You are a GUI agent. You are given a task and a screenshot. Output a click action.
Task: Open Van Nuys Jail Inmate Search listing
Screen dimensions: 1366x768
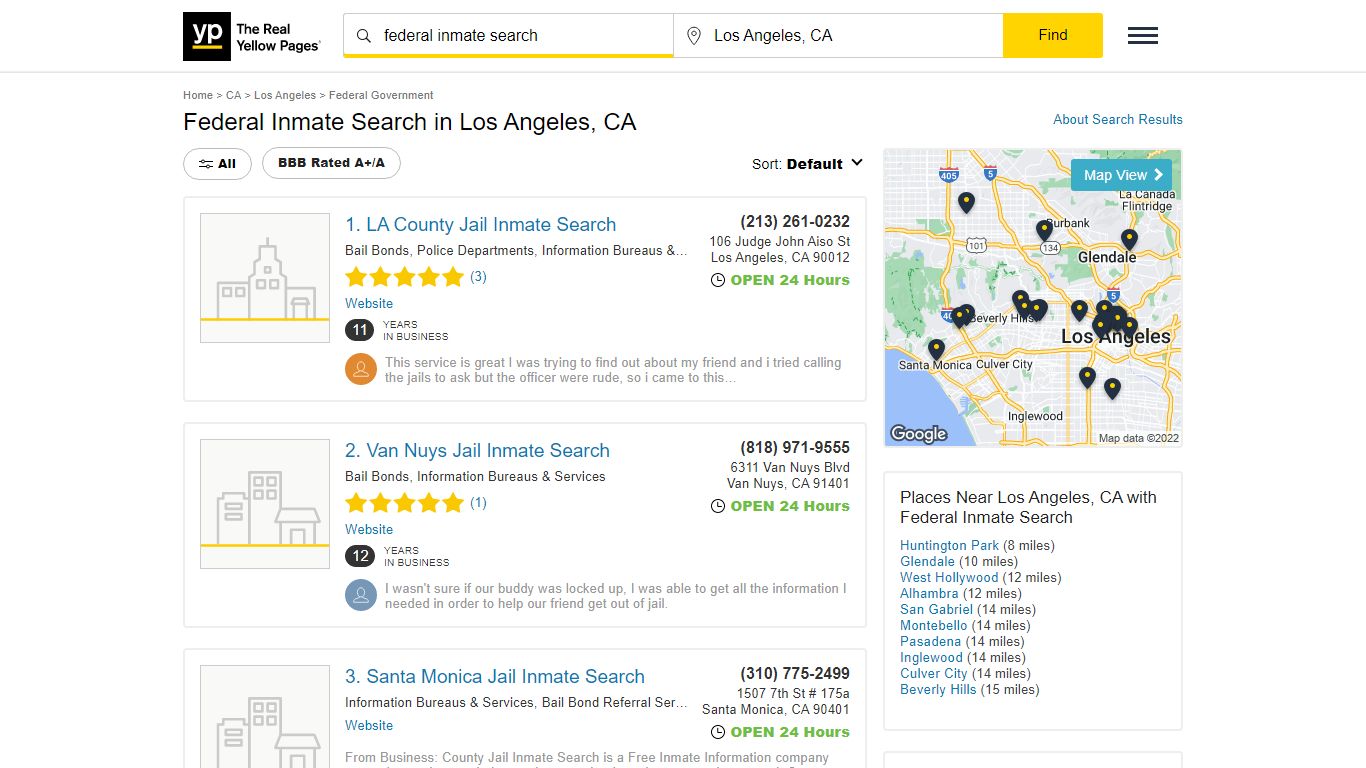[x=477, y=451]
